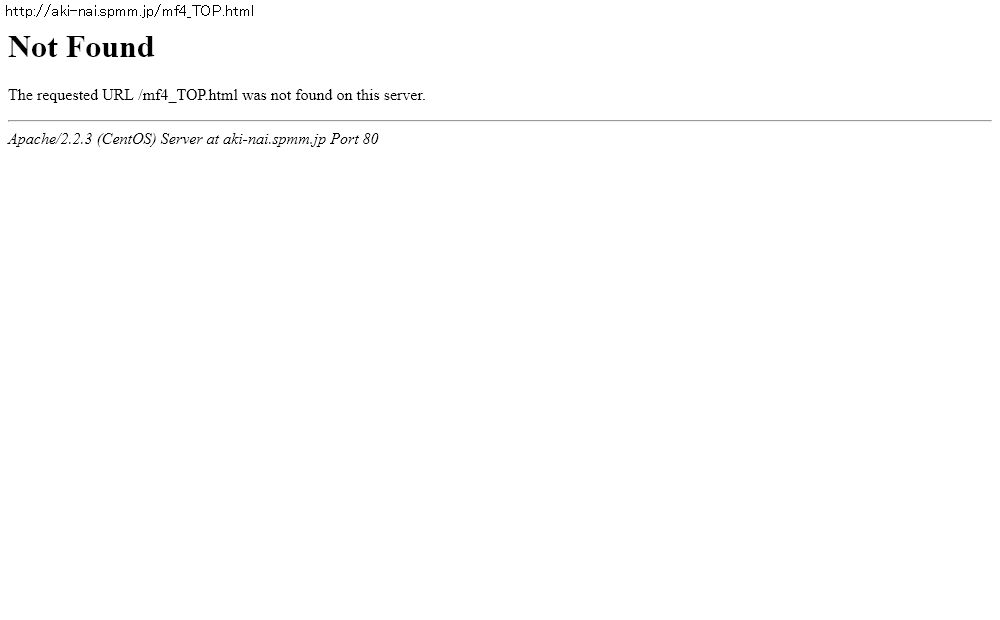This screenshot has height=620, width=1000.
Task: Click the "(CentOS)" text in footer
Action: point(127,139)
